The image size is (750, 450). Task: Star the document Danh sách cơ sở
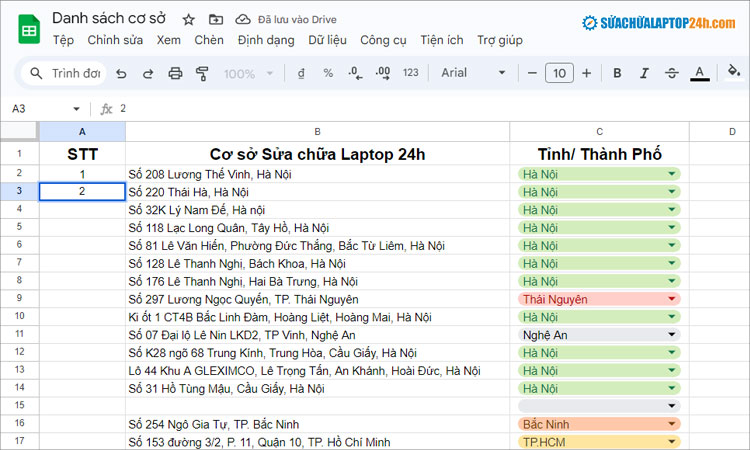(189, 19)
